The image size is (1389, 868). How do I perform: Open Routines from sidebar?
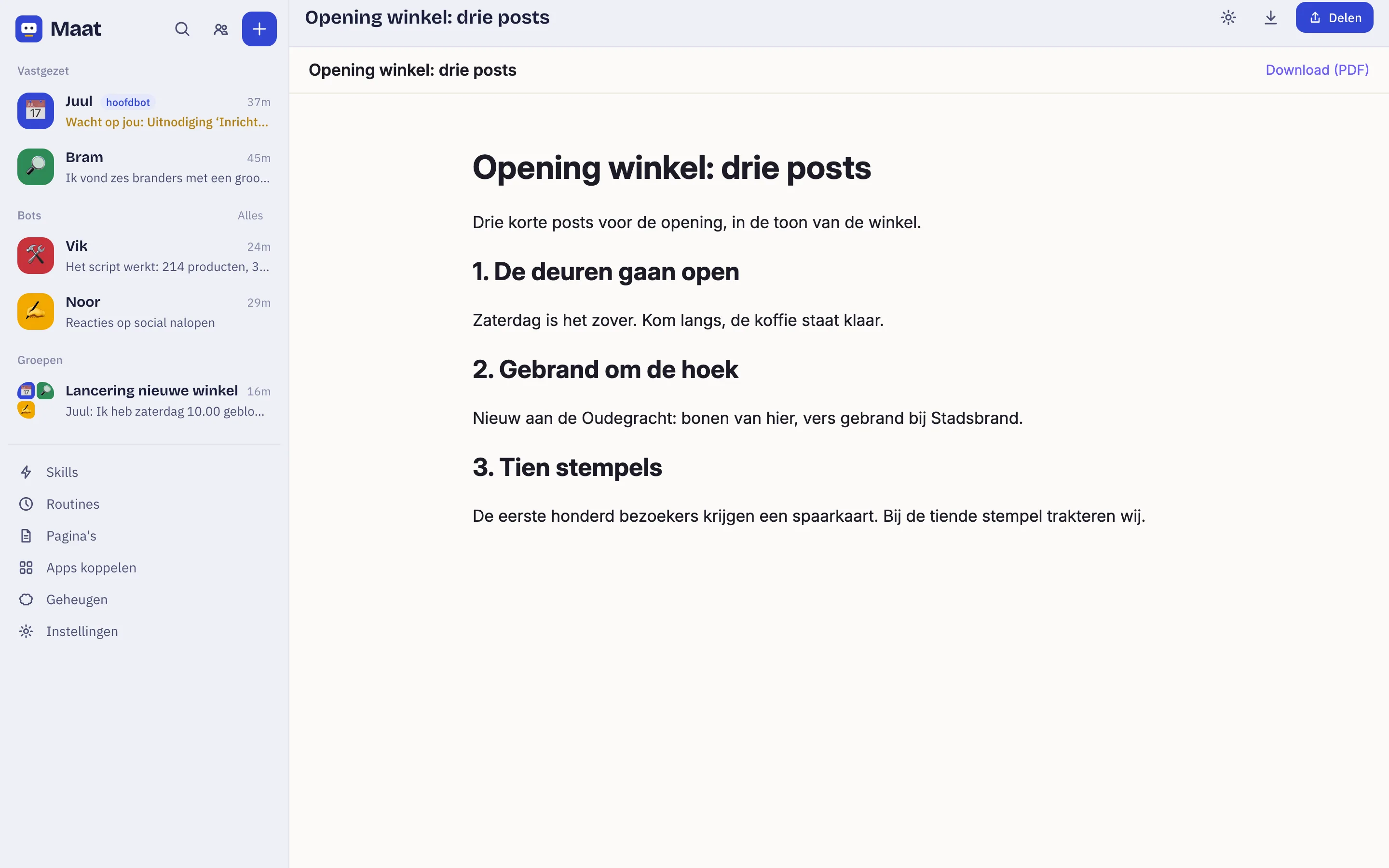click(144, 504)
